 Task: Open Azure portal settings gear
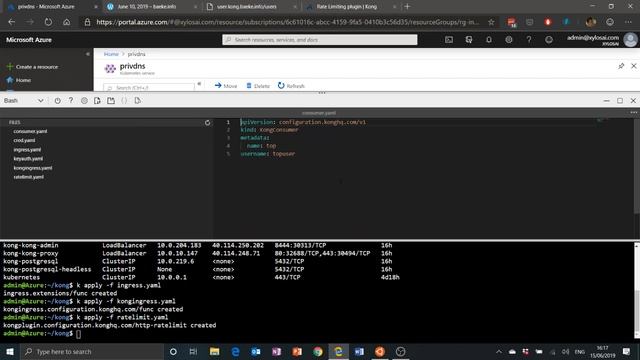point(509,40)
